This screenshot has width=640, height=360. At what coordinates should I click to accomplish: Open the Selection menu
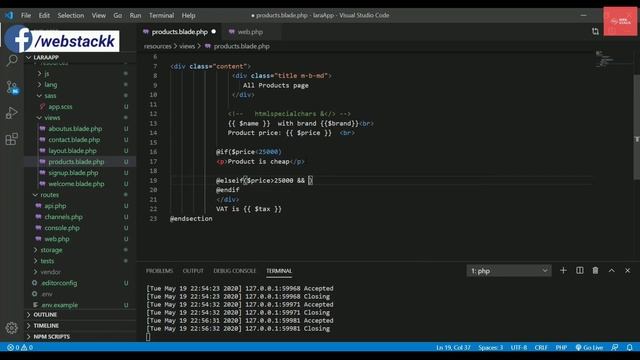coord(71,16)
